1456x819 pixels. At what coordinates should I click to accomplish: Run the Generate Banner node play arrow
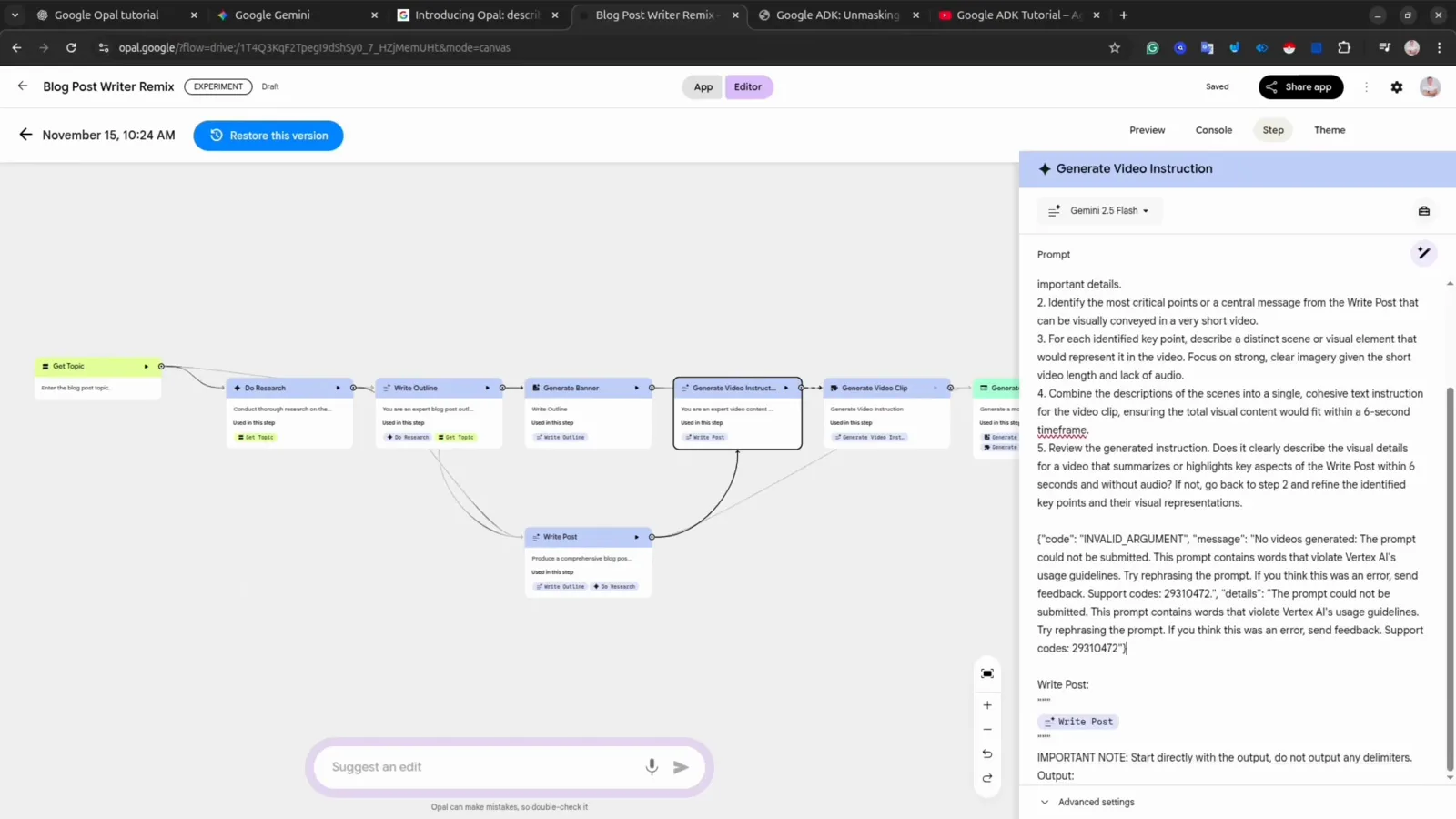pyautogui.click(x=636, y=389)
